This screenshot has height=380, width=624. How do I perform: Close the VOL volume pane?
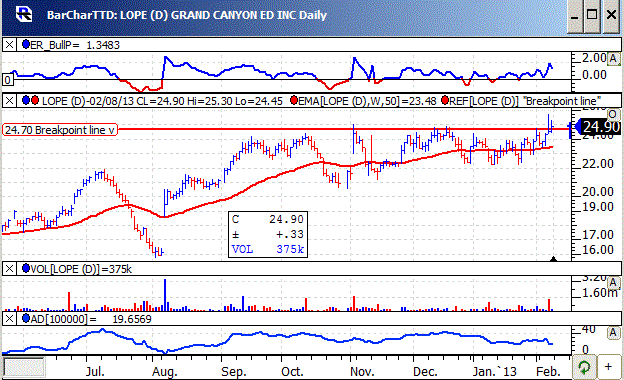click(x=9, y=269)
